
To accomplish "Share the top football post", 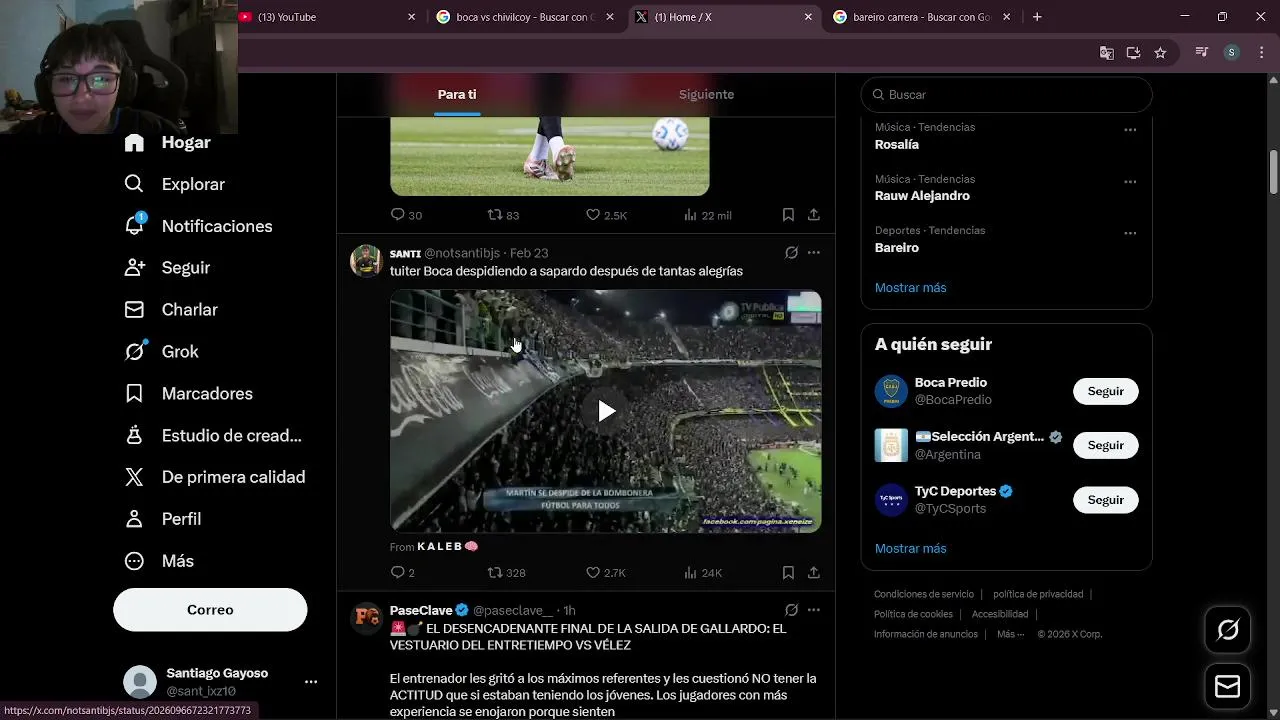I will click(x=814, y=215).
